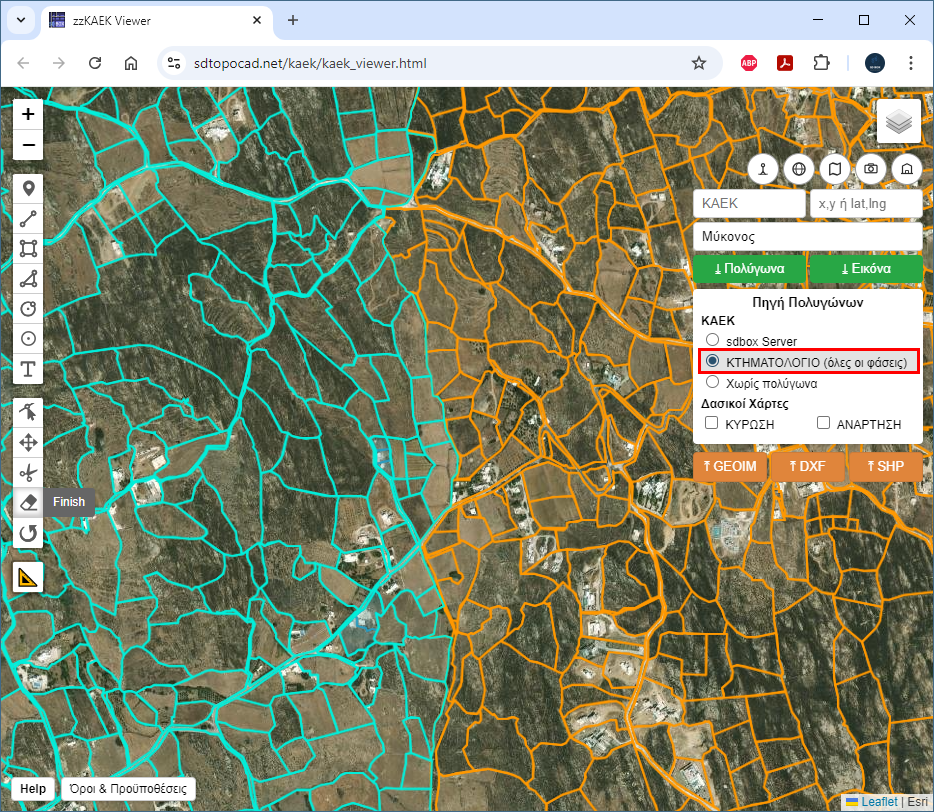
Task: Select the draw polyline tool
Action: [x=28, y=218]
